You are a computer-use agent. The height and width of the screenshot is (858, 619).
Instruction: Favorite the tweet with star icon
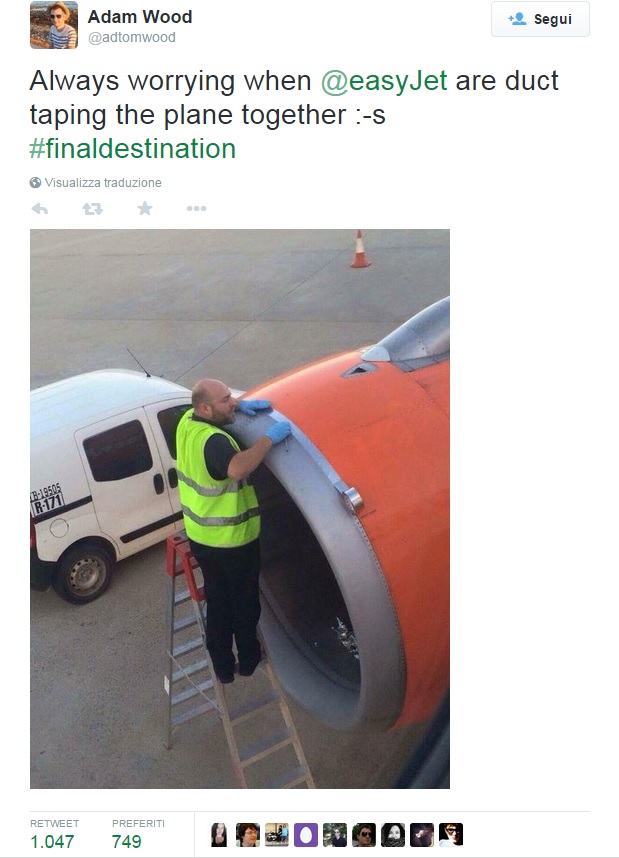(145, 208)
